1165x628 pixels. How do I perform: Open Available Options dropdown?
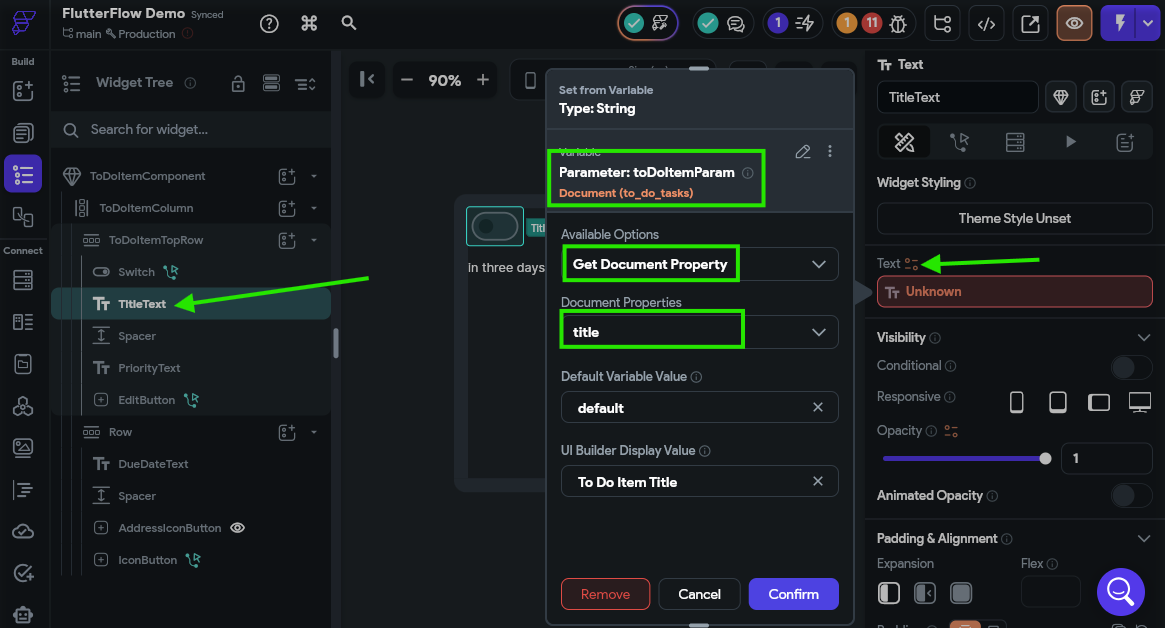click(x=699, y=265)
